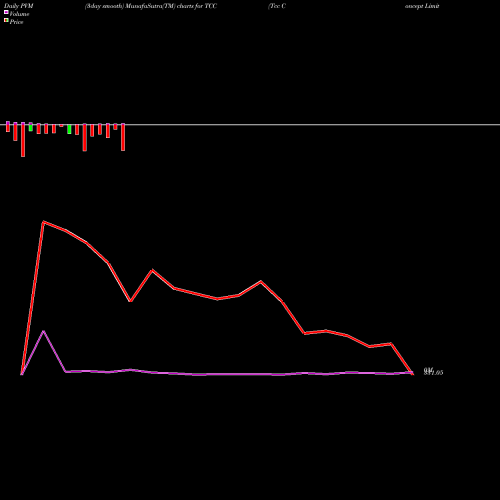Click the peak of the purple volume line
The height and width of the screenshot is (500, 500).
point(43,331)
